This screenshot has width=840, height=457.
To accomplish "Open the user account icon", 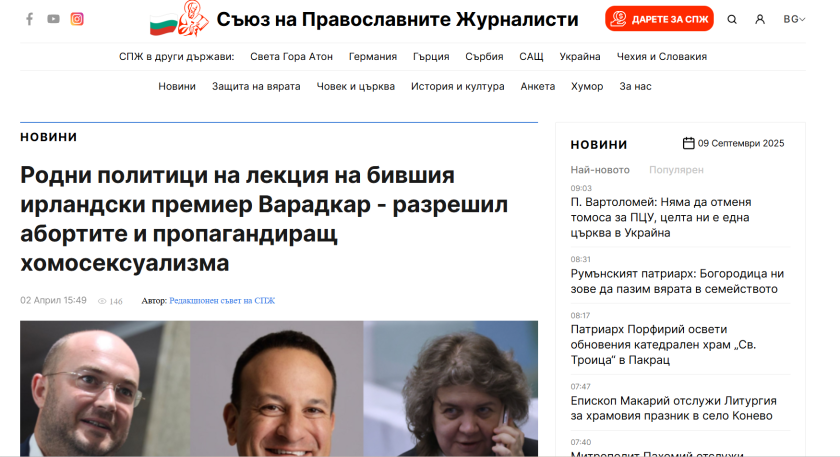I will pyautogui.click(x=760, y=19).
